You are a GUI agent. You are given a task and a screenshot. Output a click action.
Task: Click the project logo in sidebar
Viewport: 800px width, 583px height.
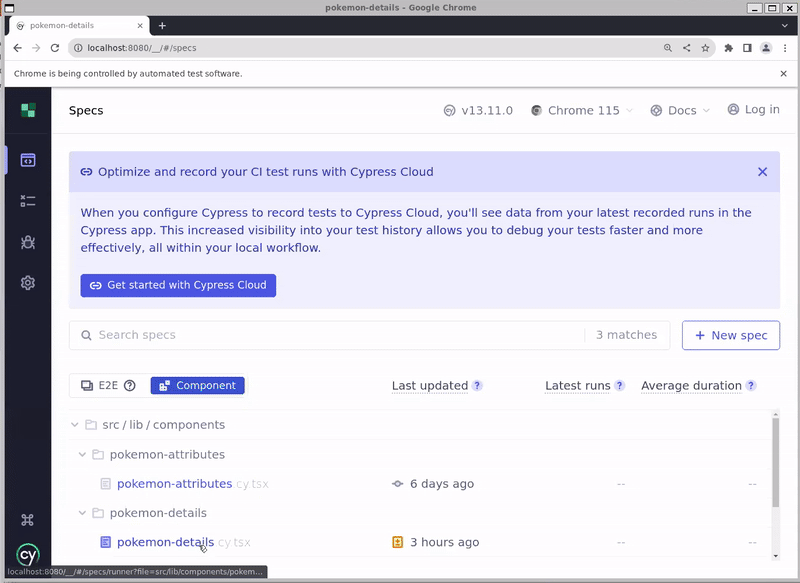tap(28, 110)
